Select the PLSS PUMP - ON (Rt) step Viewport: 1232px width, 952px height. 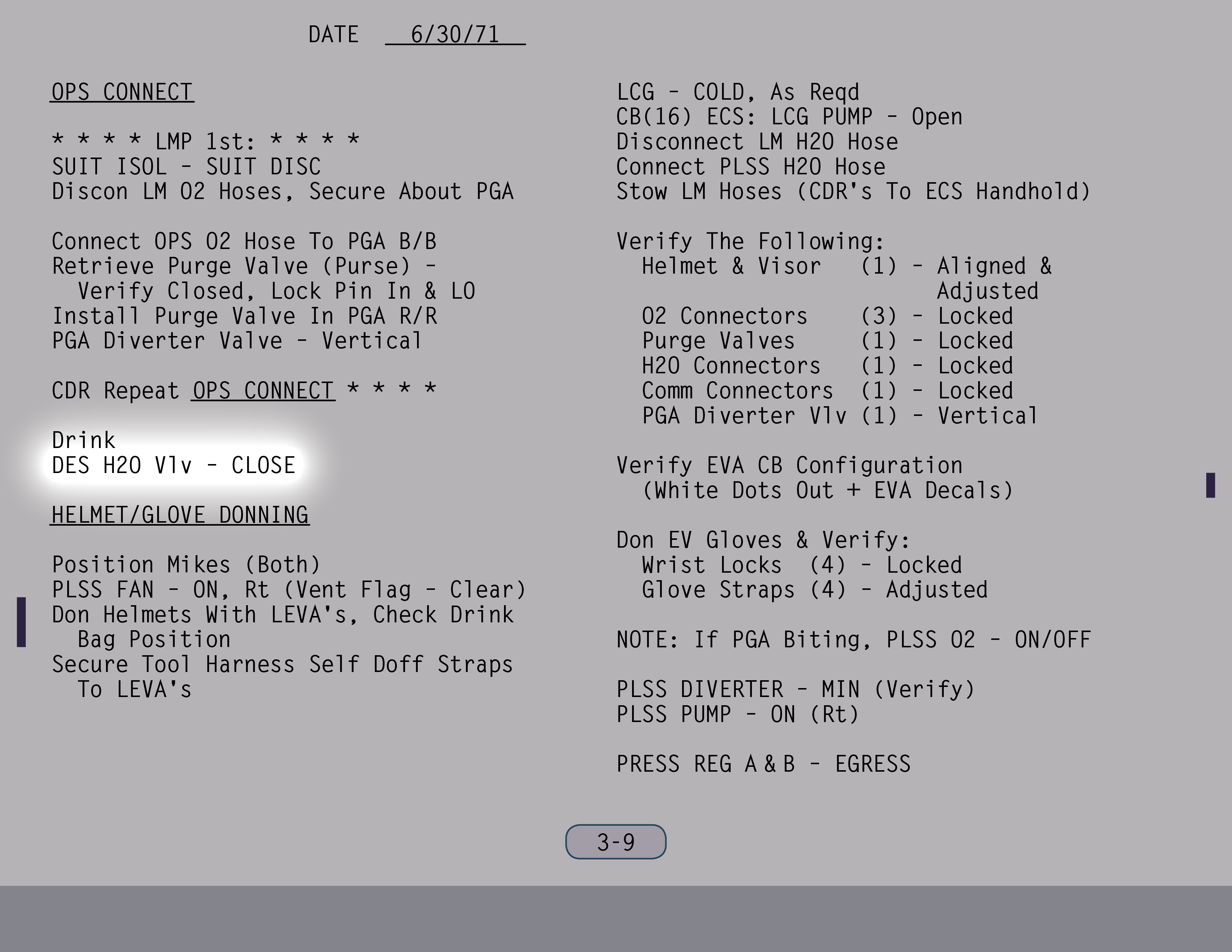pos(737,715)
